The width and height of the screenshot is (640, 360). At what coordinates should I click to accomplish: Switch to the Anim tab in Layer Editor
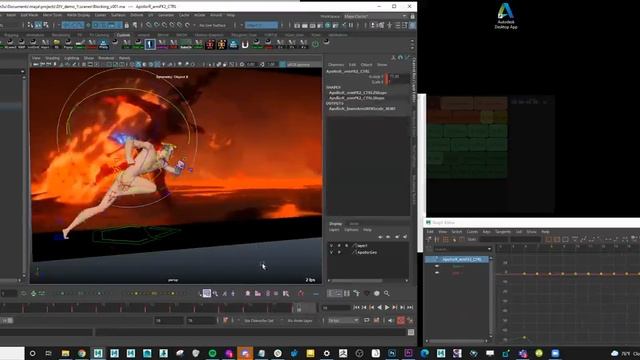click(354, 224)
